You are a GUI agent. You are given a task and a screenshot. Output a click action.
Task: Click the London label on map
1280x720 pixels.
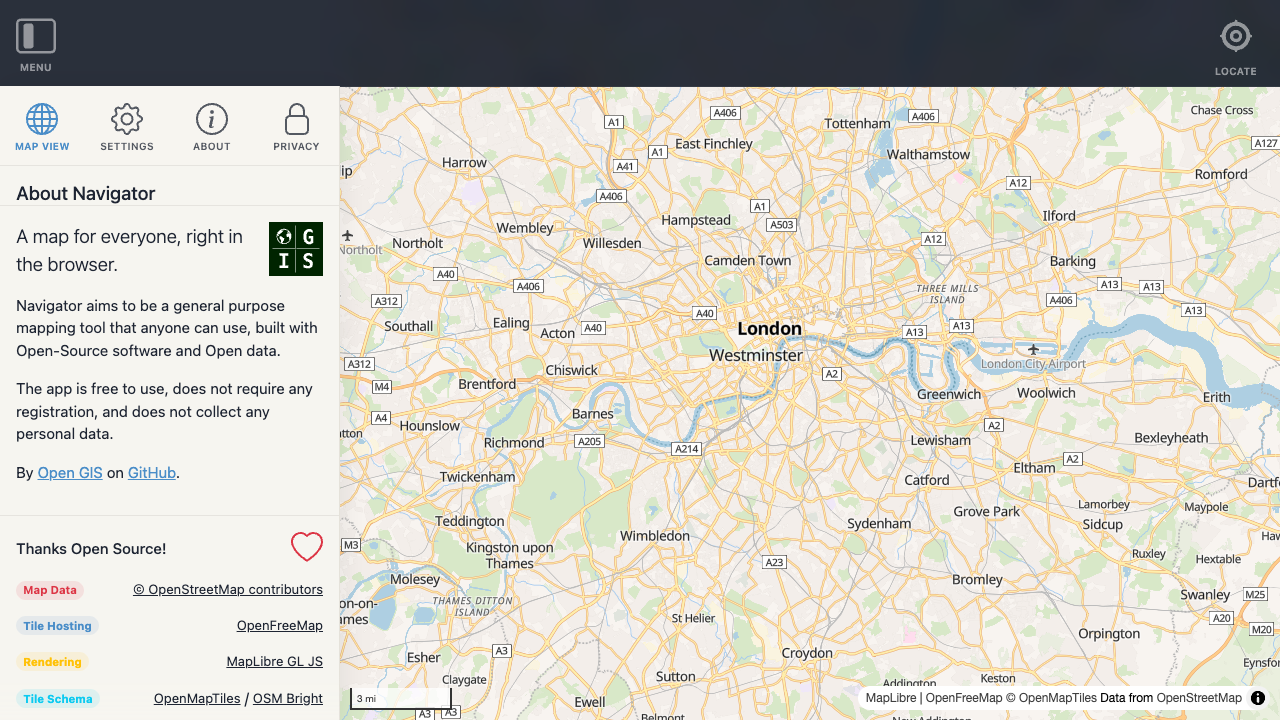tap(769, 329)
